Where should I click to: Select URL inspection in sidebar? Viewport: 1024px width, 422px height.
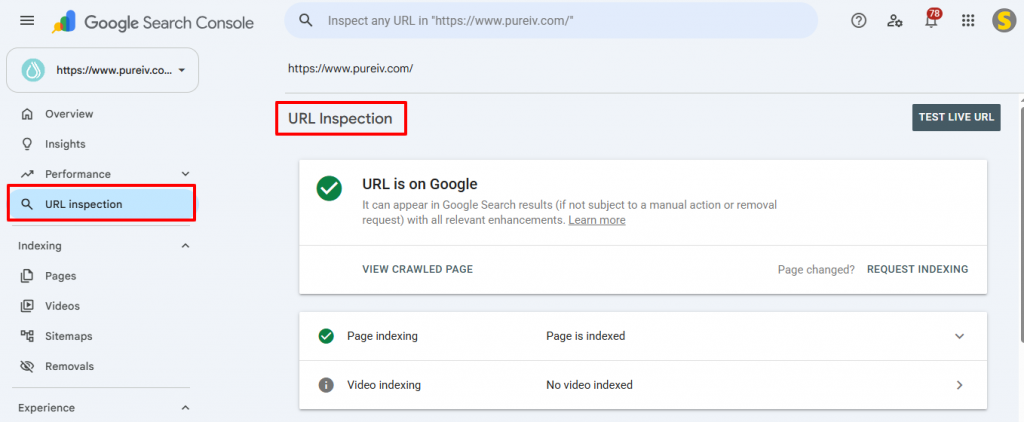103,204
